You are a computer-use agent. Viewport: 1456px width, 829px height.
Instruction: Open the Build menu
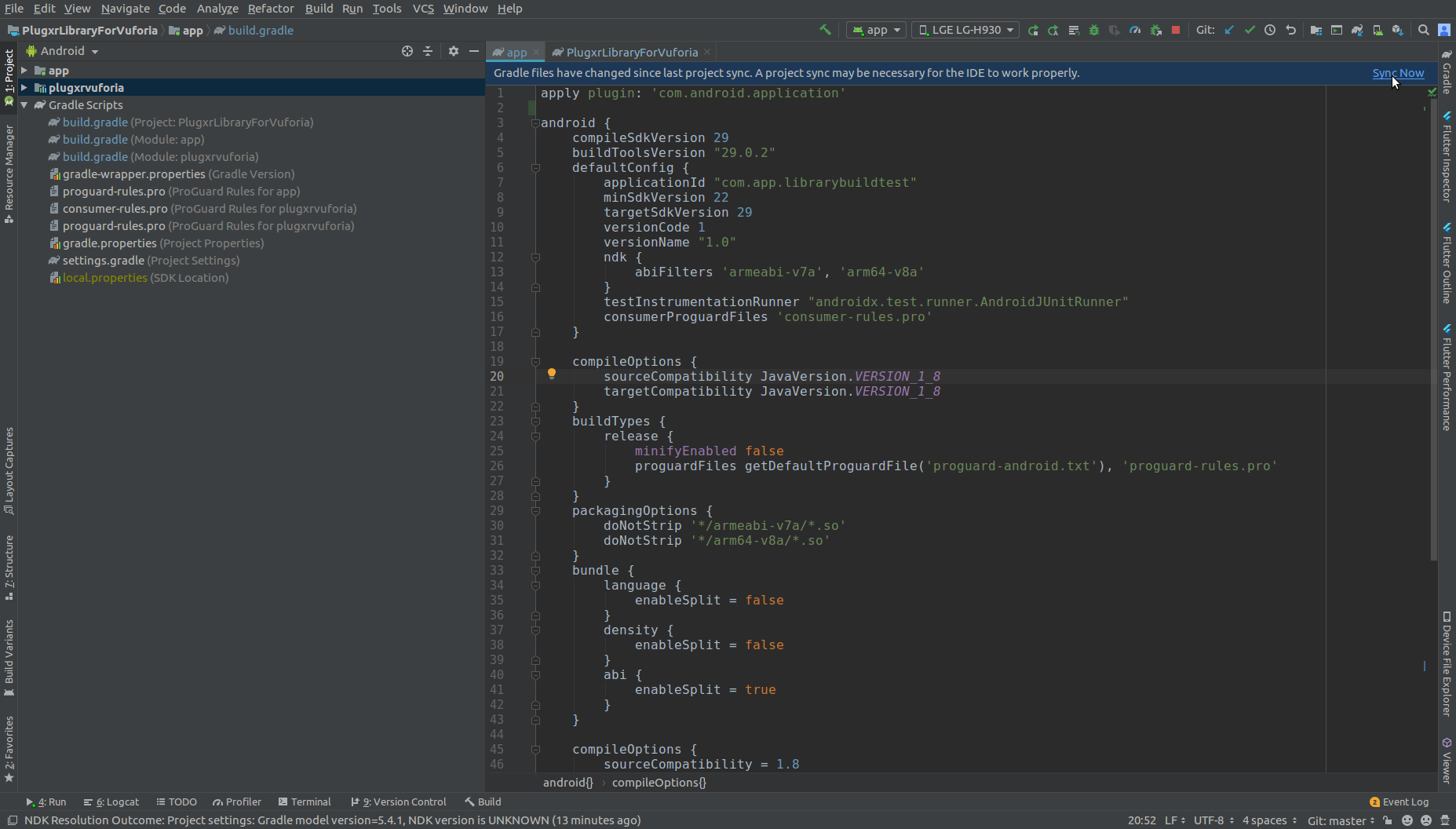(x=319, y=9)
